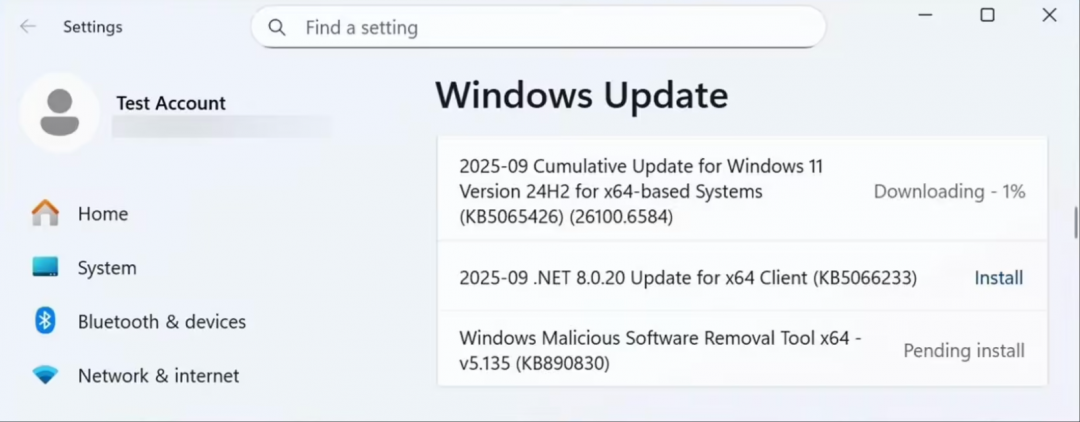1080x422 pixels.
Task: Click the Network wifi icon
Action: click(x=45, y=375)
